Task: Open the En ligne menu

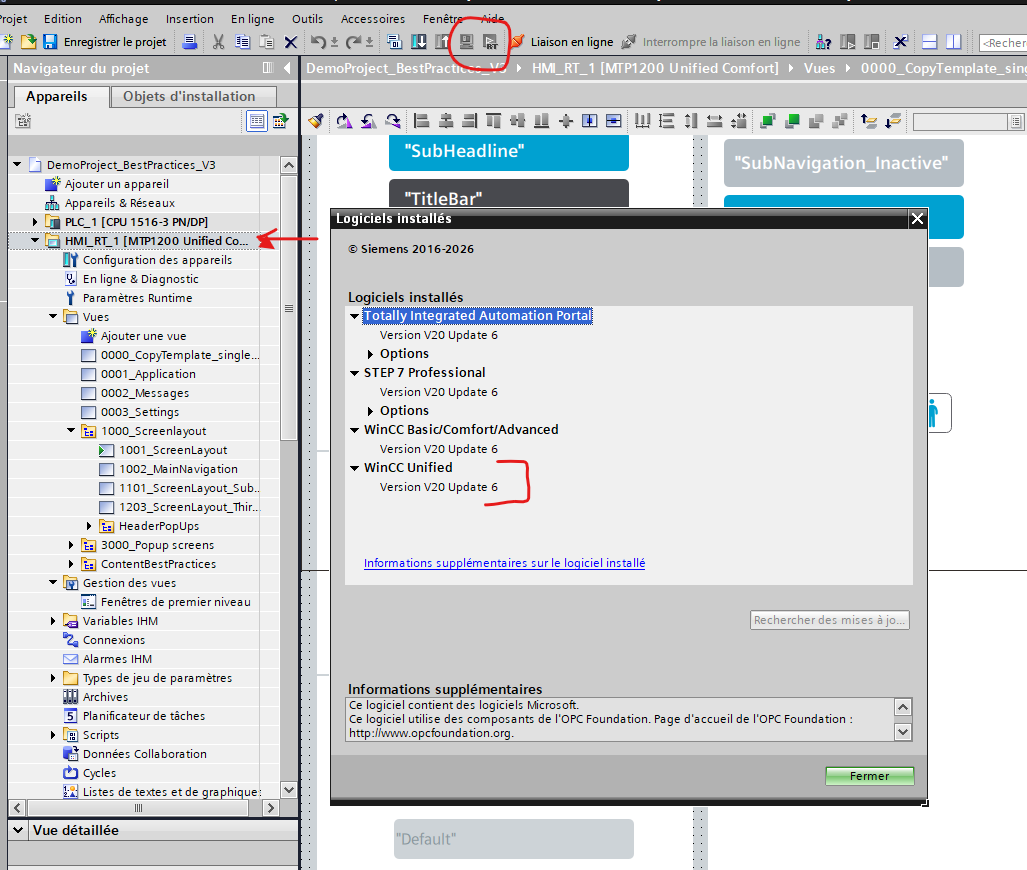Action: tap(253, 19)
